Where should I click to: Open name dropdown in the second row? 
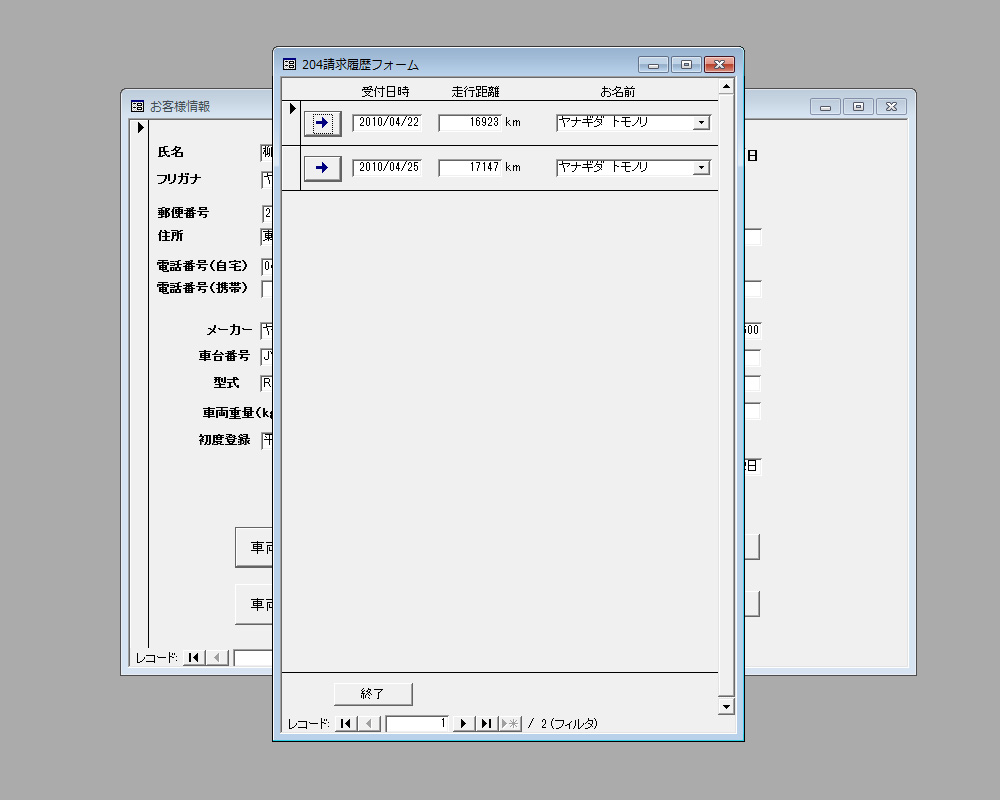point(701,168)
